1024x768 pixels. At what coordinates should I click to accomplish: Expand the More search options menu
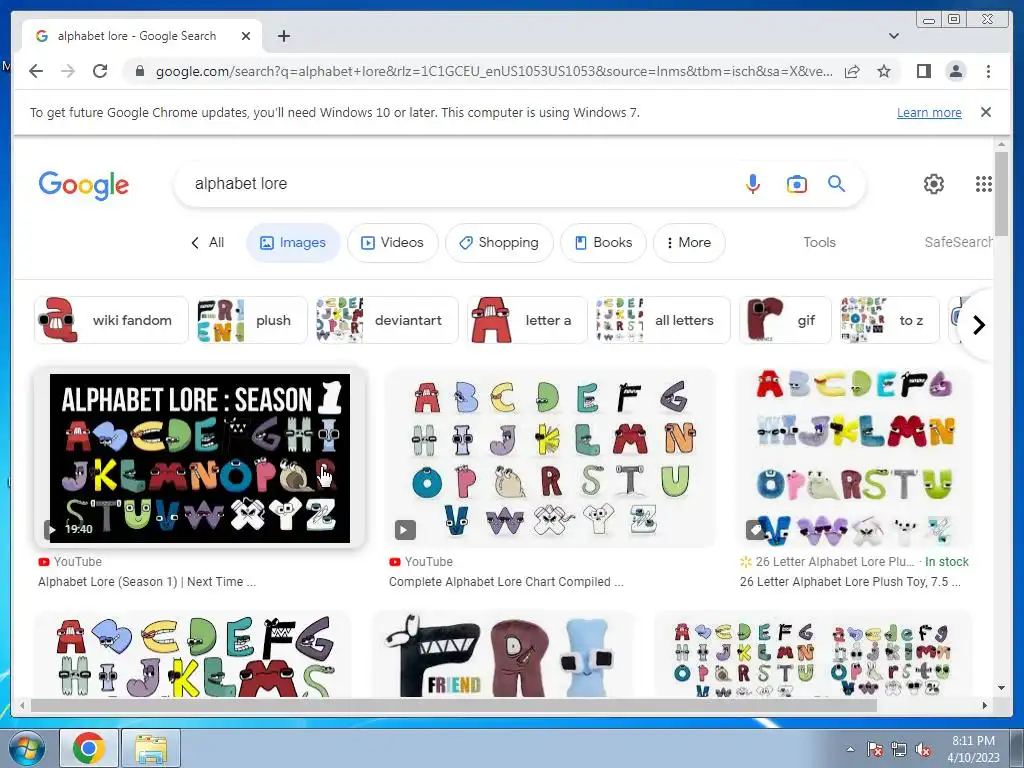pos(689,242)
